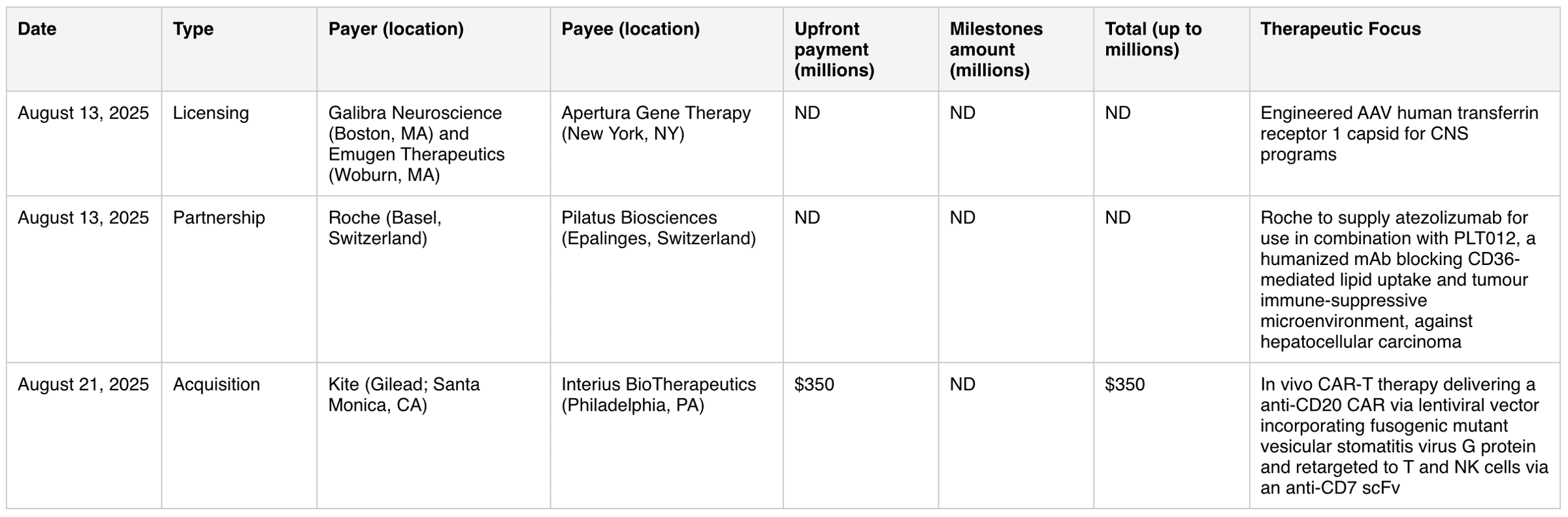This screenshot has height=517, width=1568.
Task: Click the August 21, 2025 date cell
Action: (x=83, y=384)
